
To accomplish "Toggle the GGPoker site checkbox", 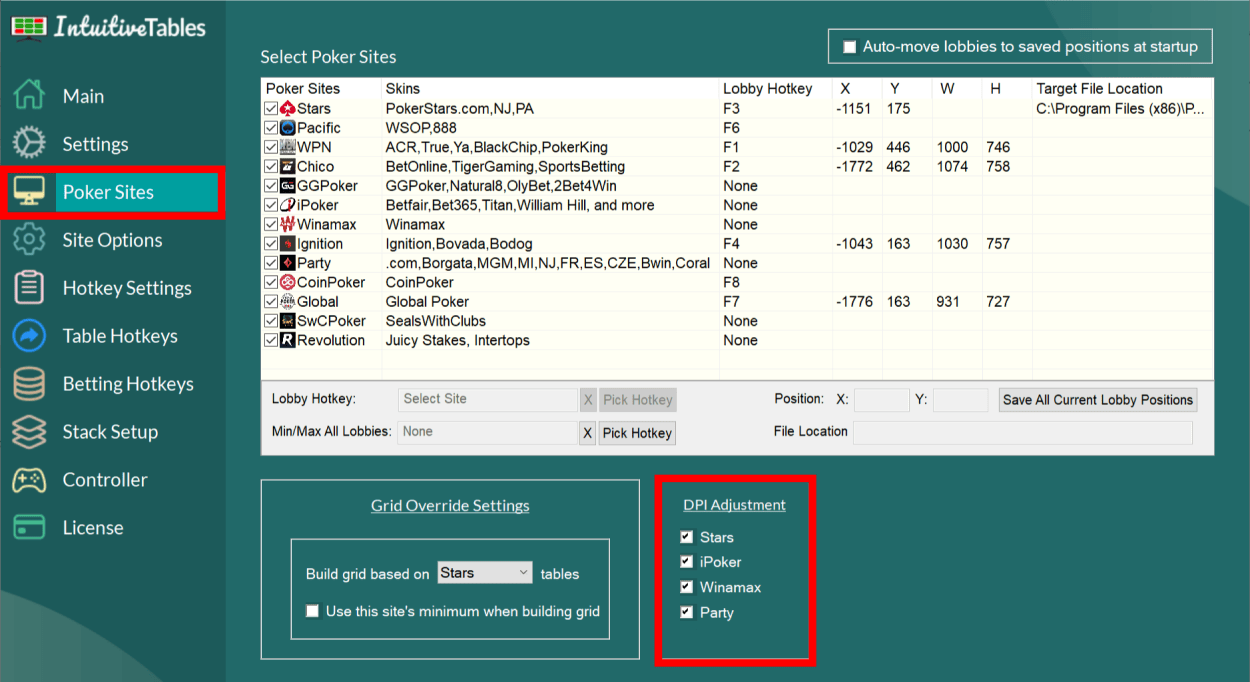I will click(271, 186).
